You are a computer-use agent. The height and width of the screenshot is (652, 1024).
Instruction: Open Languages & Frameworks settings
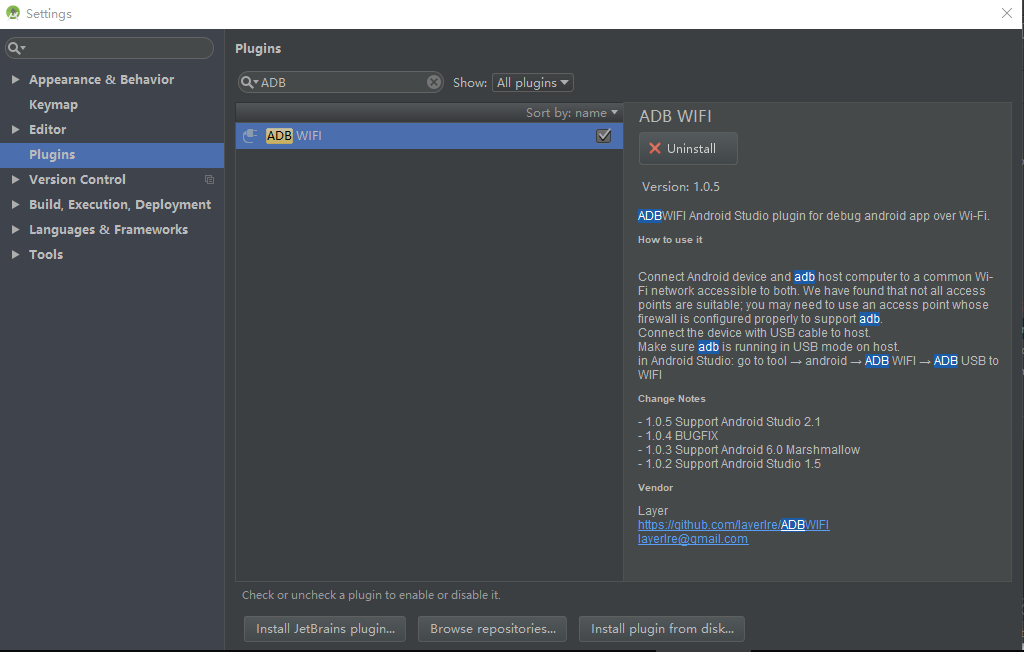[108, 230]
